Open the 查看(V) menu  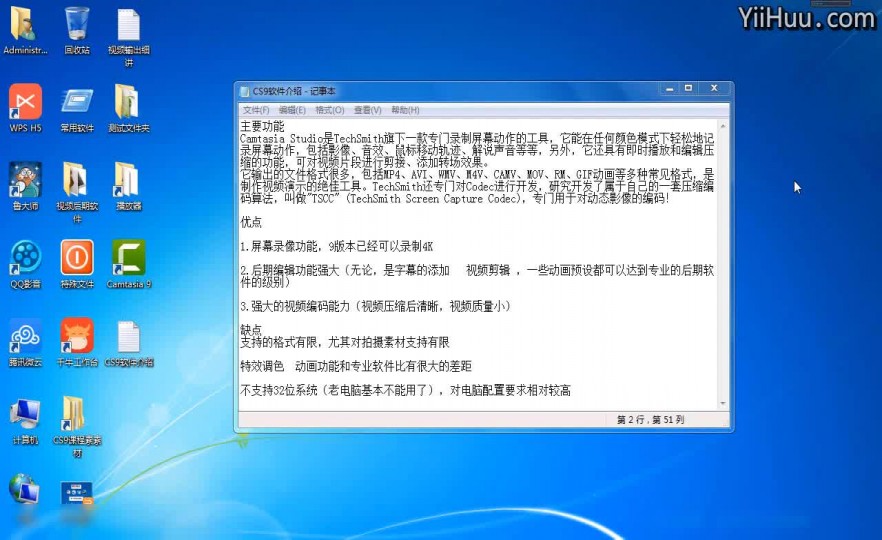pos(367,110)
